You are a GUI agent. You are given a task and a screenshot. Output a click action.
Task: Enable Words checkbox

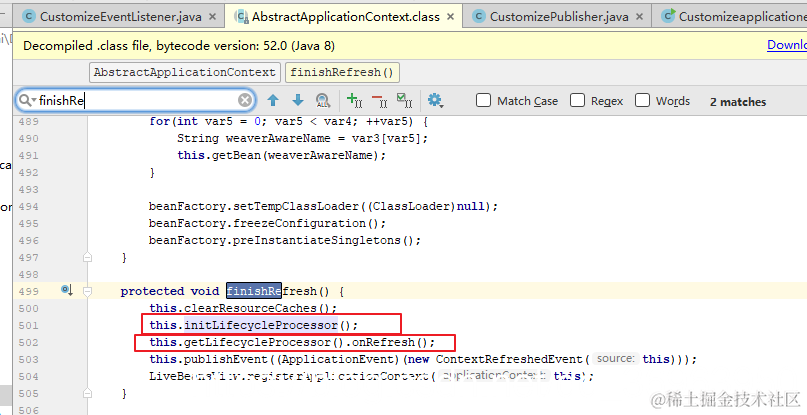click(642, 100)
